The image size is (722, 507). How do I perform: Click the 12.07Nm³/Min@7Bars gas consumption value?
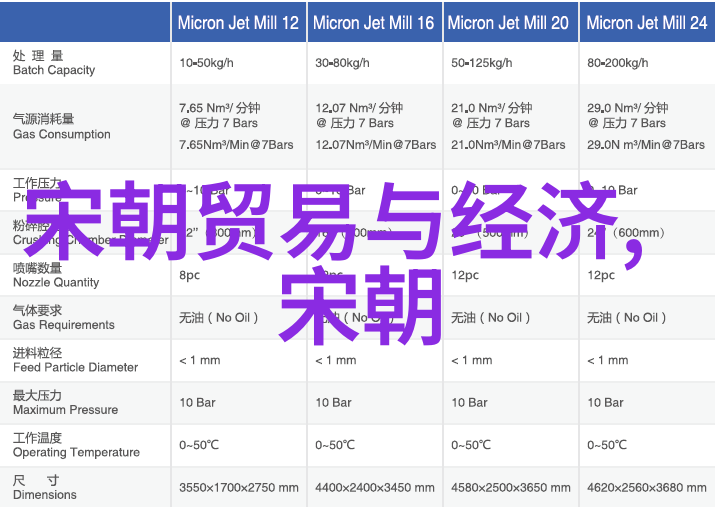click(x=375, y=145)
